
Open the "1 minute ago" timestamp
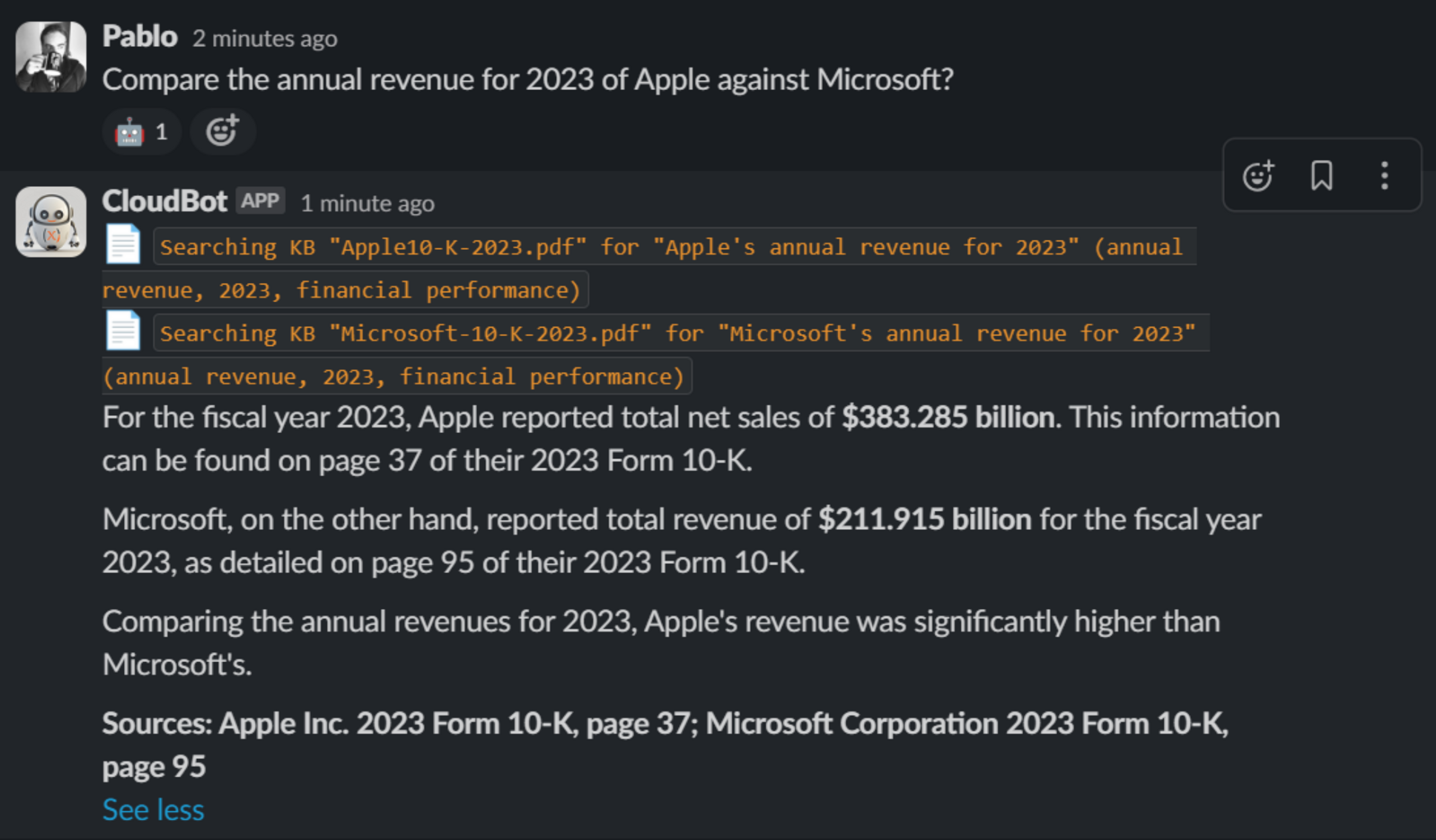tap(367, 204)
